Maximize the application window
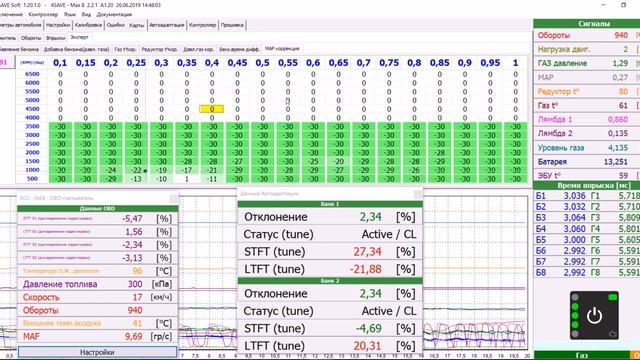Screen dimensions: 640x360 (x=623, y=5)
